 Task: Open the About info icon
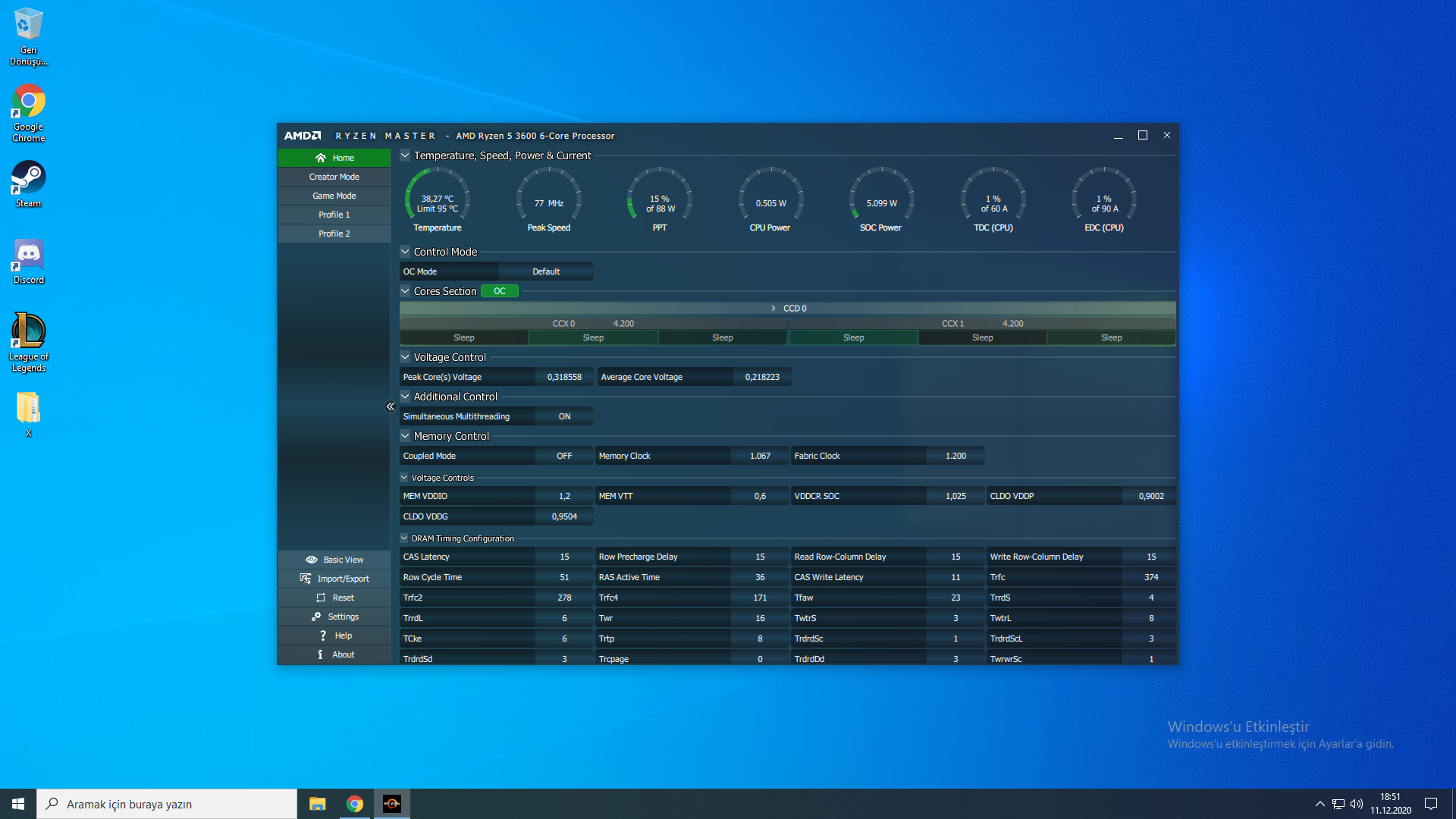tap(320, 654)
